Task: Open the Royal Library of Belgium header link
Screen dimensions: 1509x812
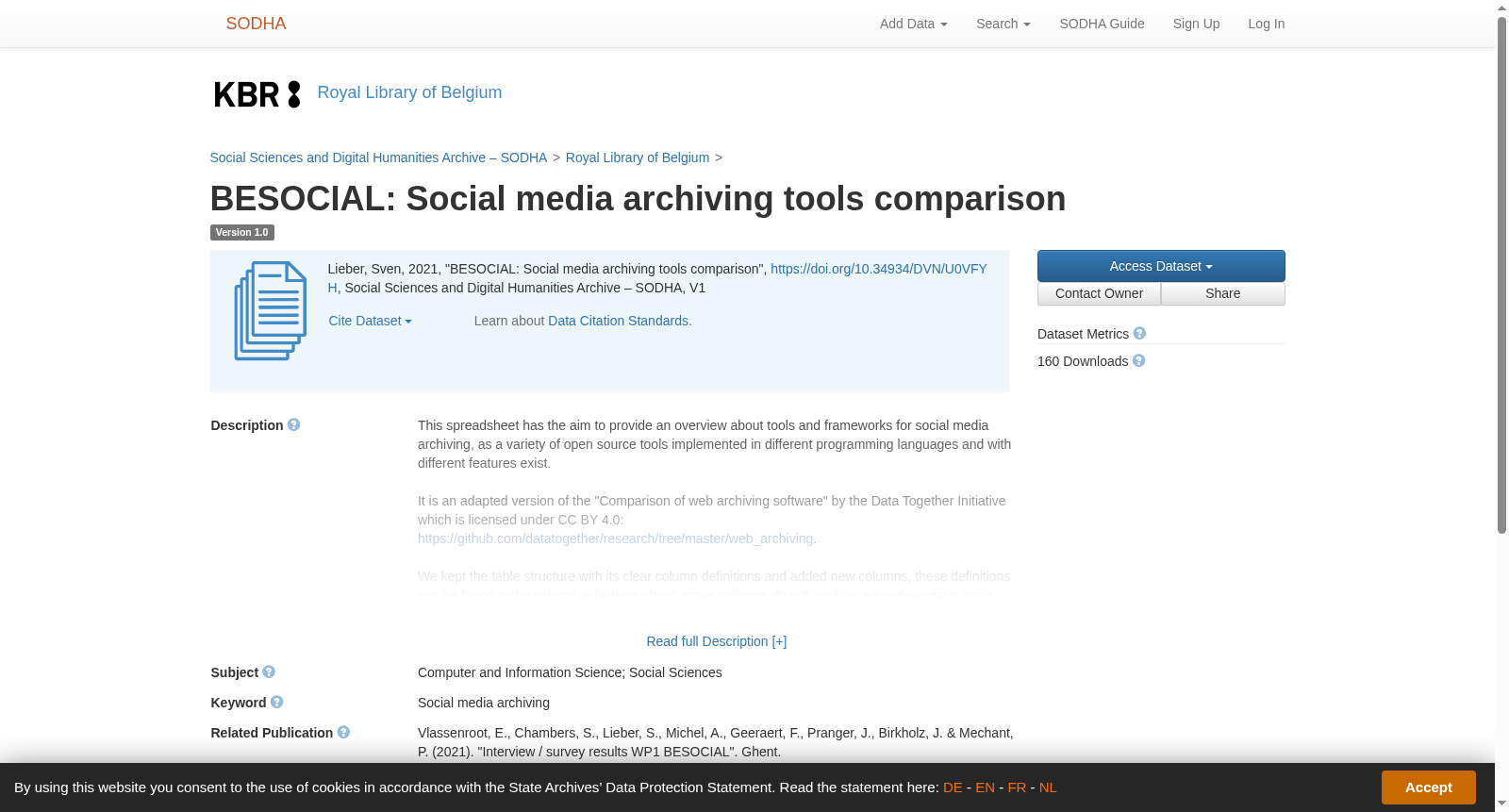Action: [409, 92]
